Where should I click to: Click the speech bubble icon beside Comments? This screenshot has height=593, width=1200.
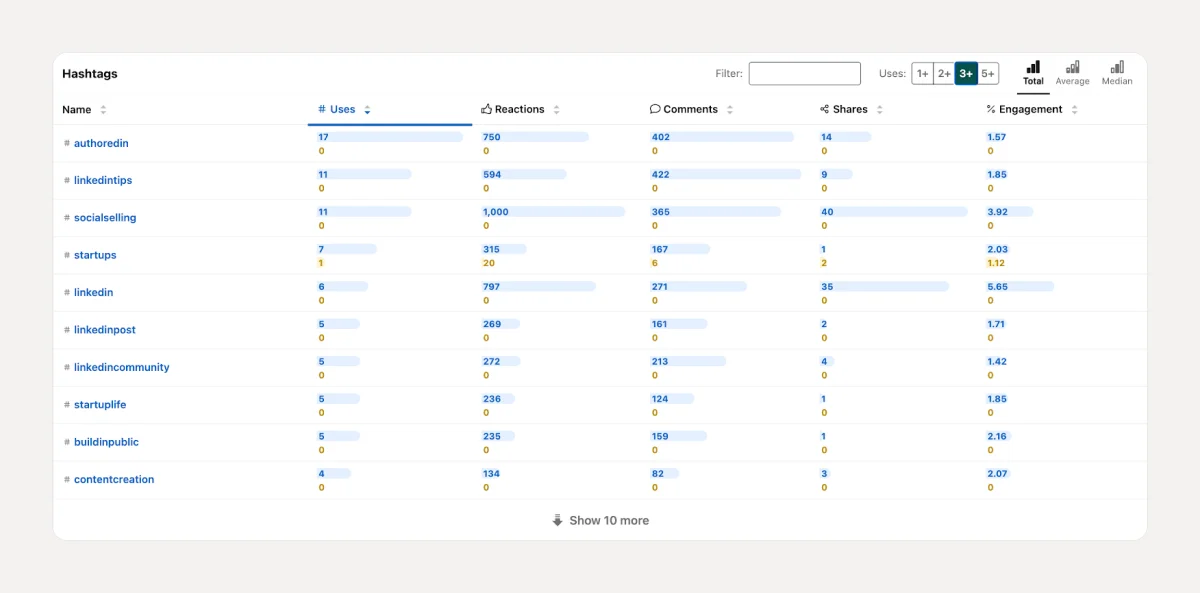point(655,109)
